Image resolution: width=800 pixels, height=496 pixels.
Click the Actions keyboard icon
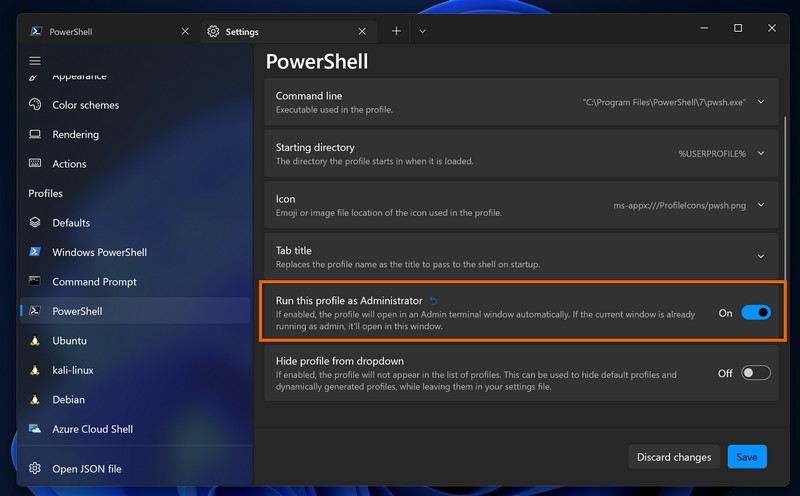point(35,163)
